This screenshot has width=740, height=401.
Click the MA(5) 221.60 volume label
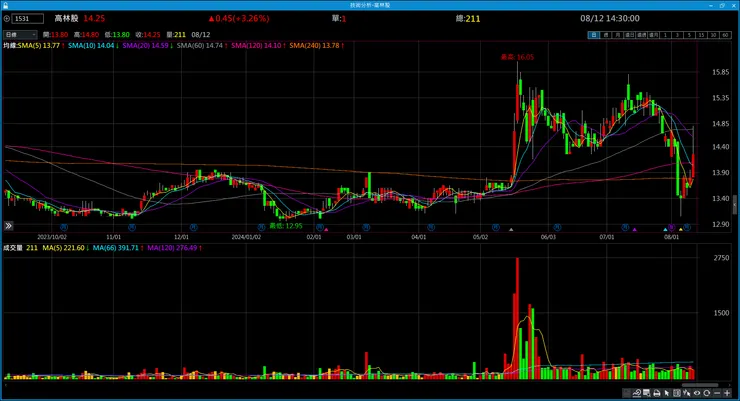(66, 248)
